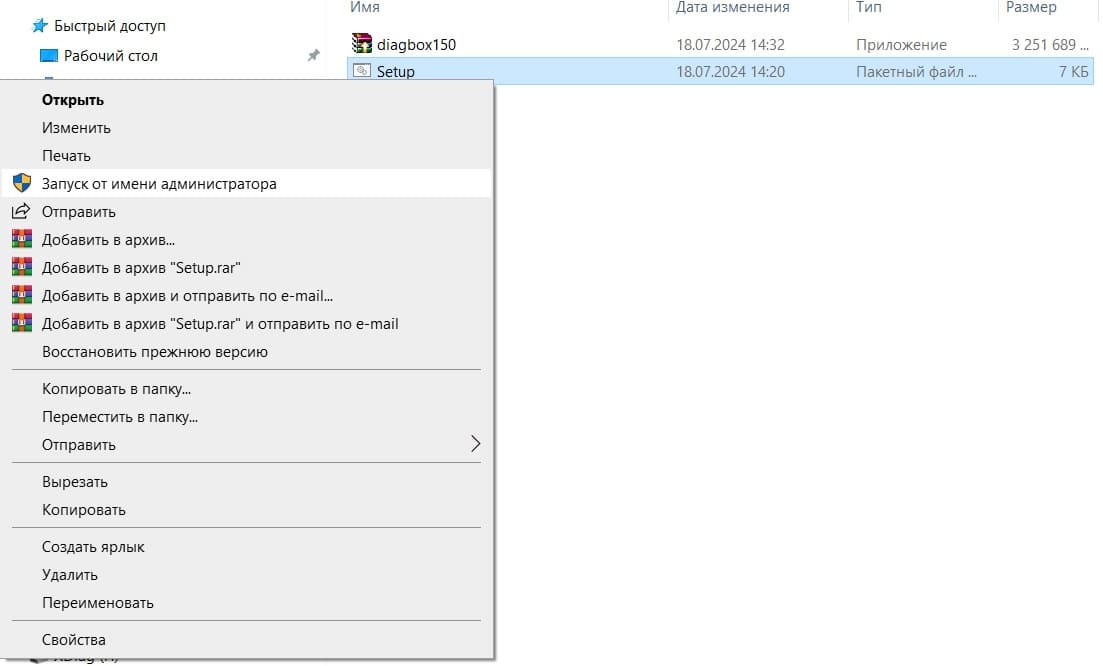1103x666 pixels.
Task: Click Удалить in the context menu
Action: coord(70,575)
